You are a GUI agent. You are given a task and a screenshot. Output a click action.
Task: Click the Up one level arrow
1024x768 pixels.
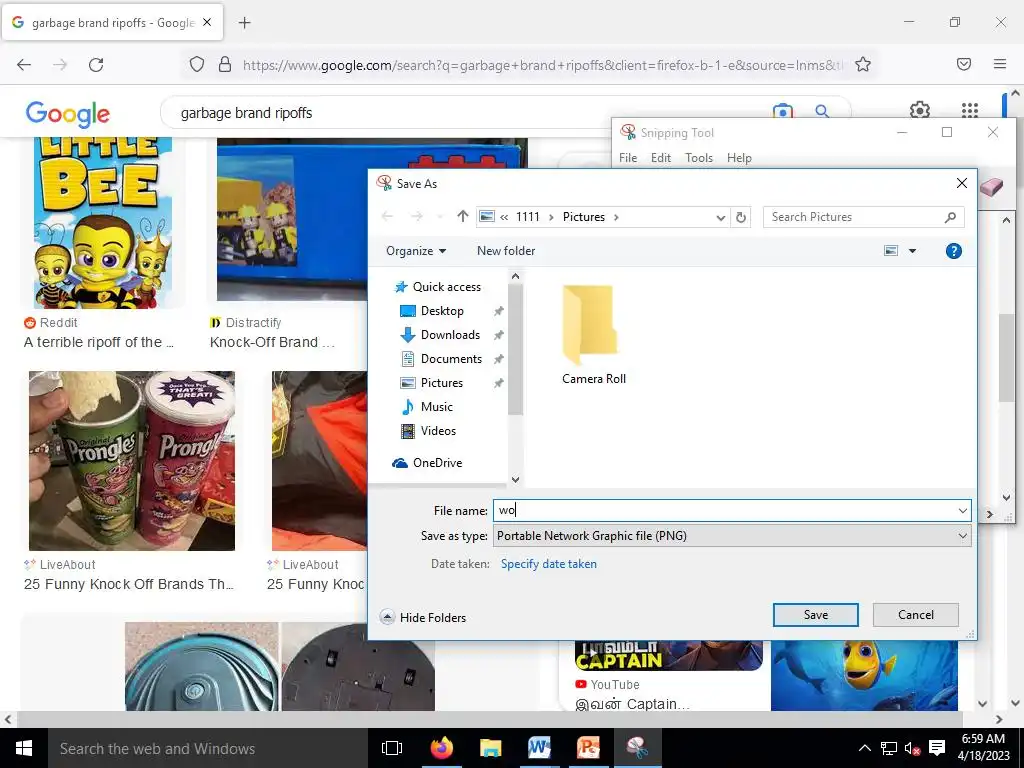462,216
